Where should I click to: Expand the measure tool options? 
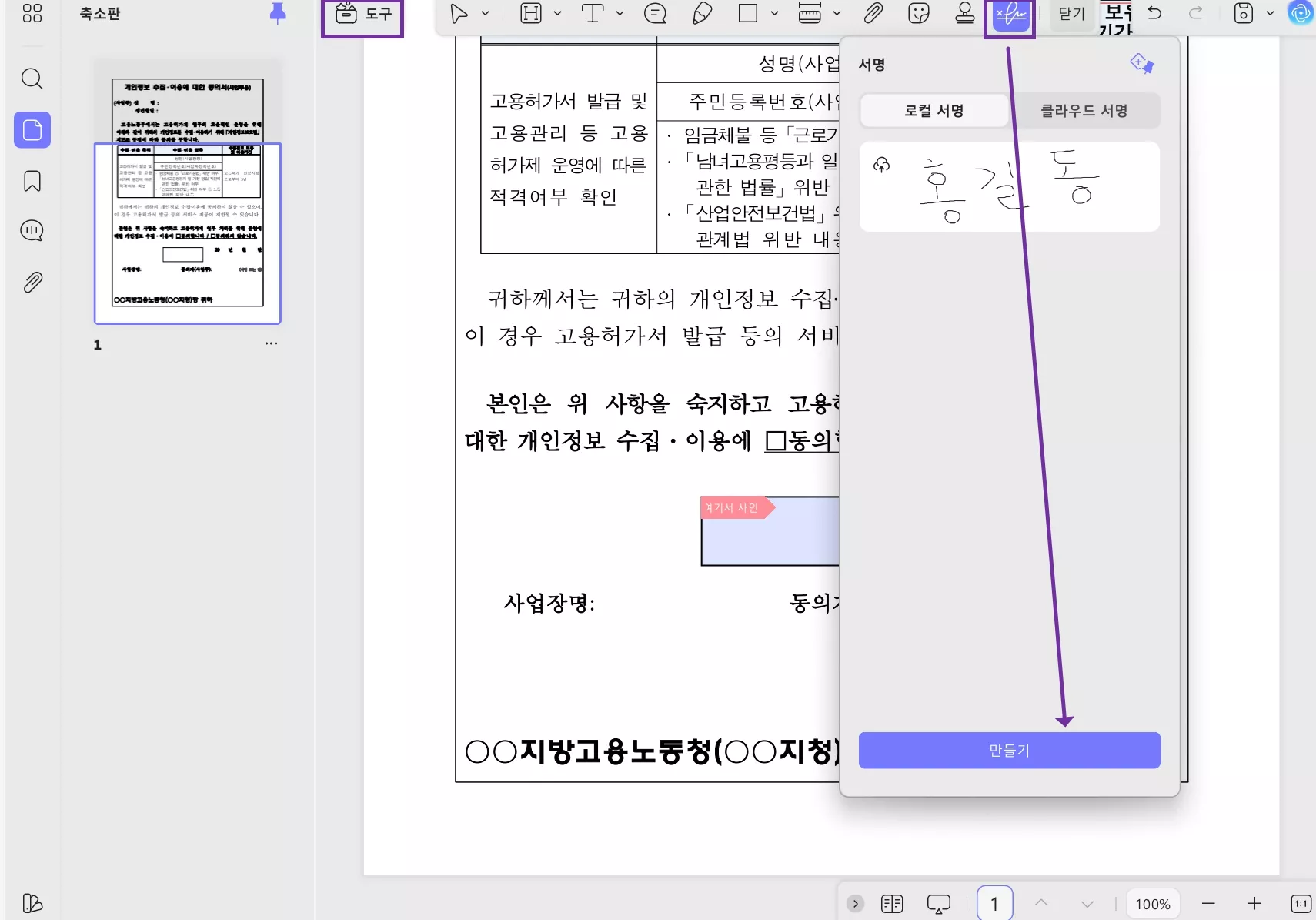837,14
